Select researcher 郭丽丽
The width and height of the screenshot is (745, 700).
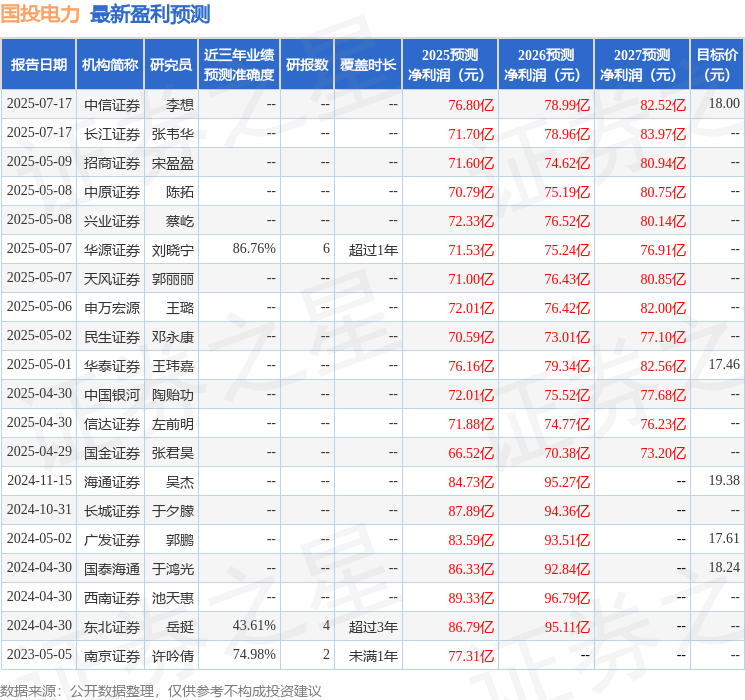coord(172,278)
